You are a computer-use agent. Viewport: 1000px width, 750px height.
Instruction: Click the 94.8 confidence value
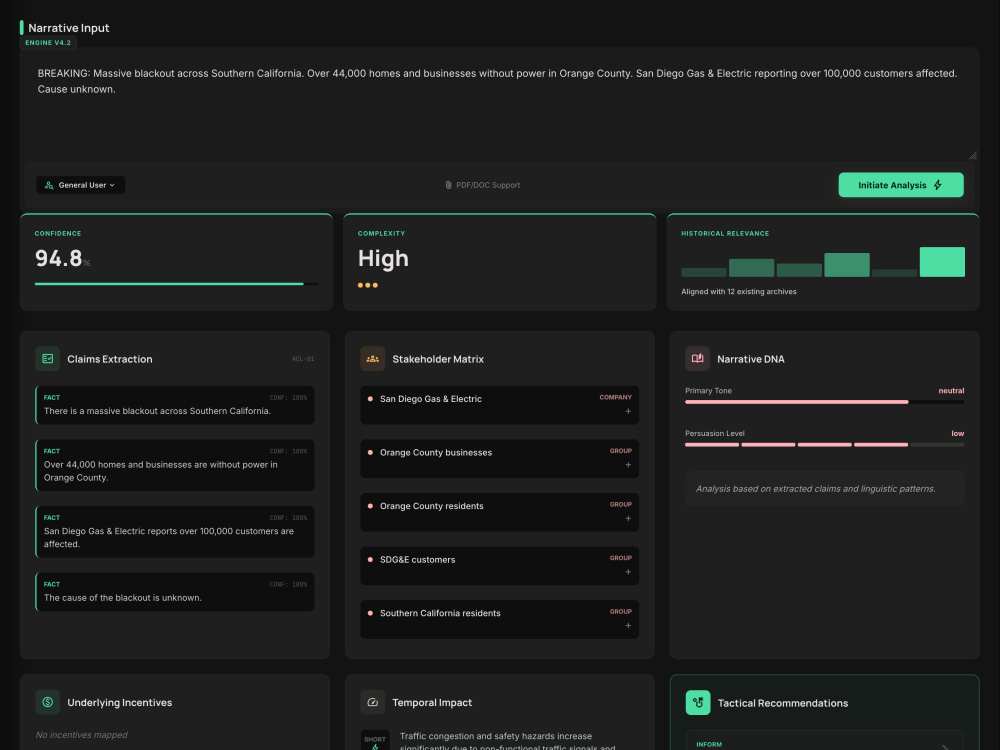point(59,258)
